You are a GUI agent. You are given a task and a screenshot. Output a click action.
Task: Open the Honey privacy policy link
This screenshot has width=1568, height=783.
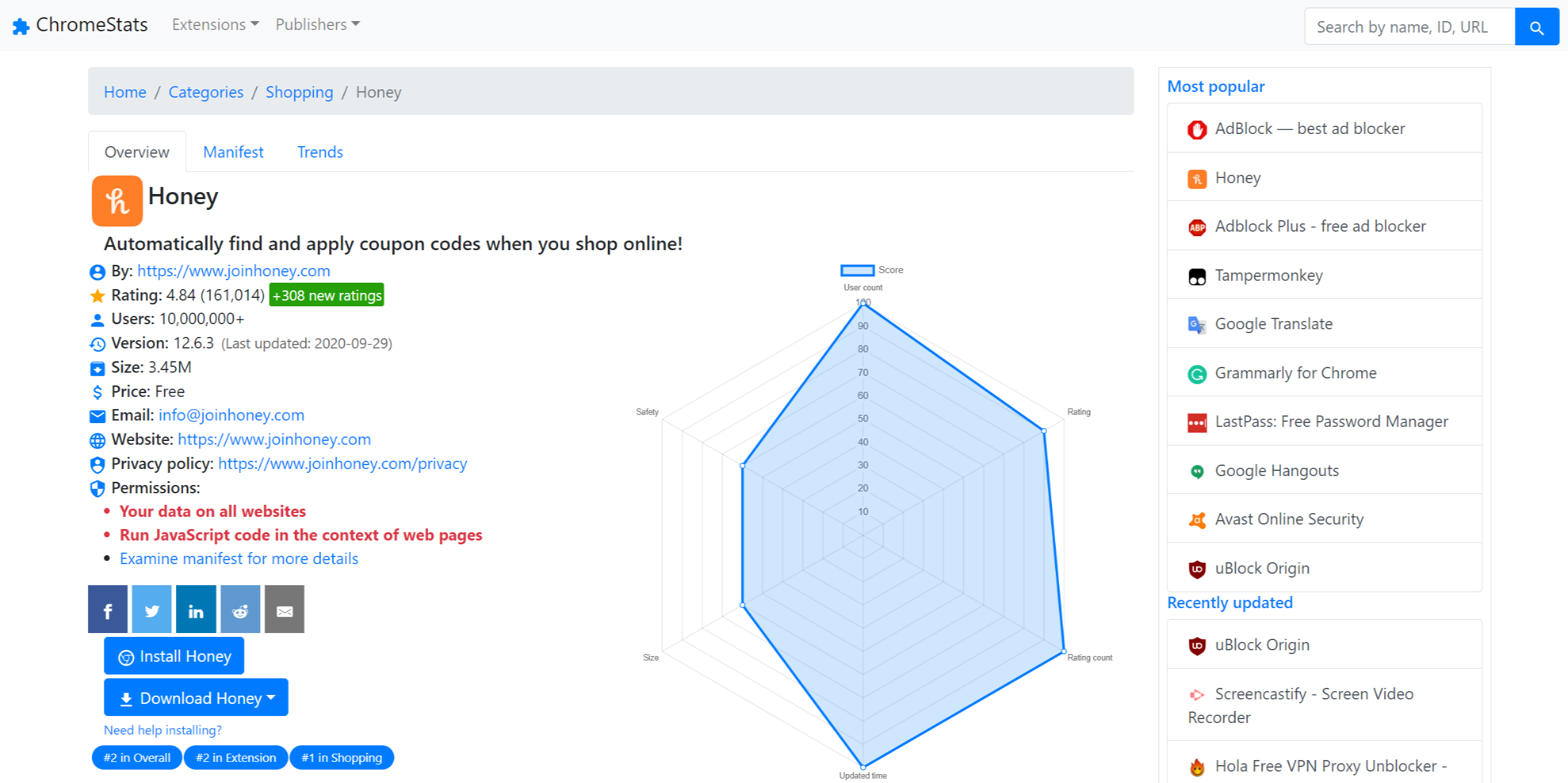(x=342, y=463)
